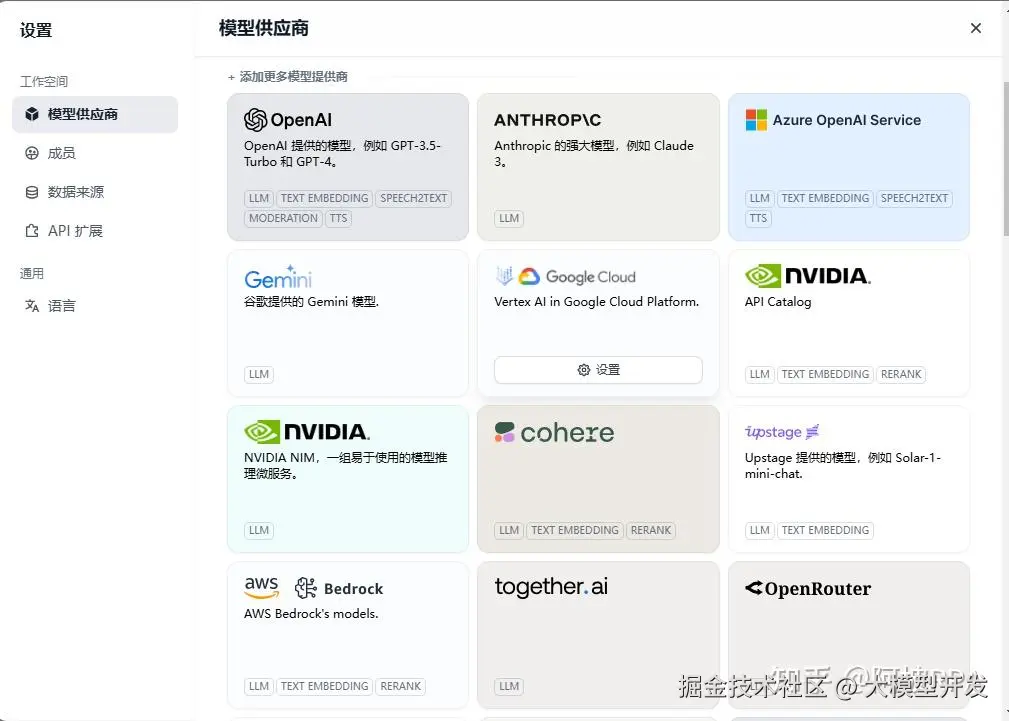
Task: Click OpenAI card's TEXT EMBEDDING tag
Action: click(324, 198)
